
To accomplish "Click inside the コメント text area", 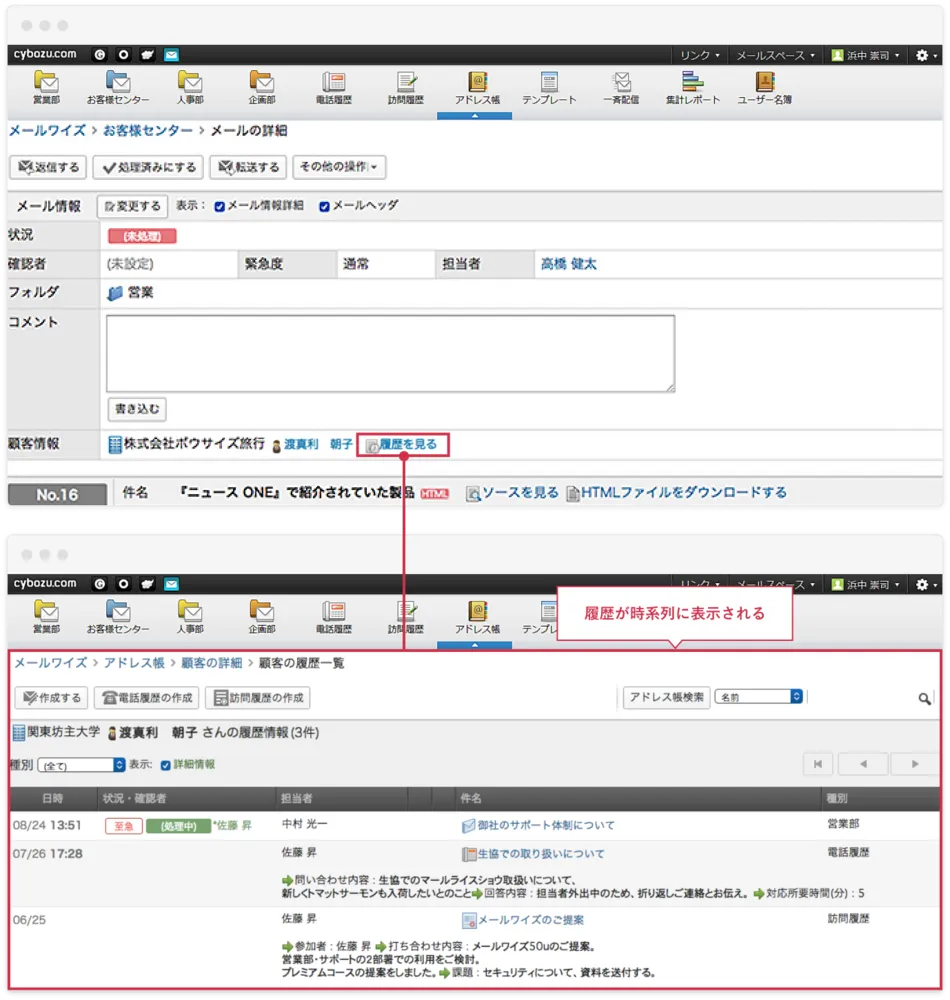I will (390, 353).
